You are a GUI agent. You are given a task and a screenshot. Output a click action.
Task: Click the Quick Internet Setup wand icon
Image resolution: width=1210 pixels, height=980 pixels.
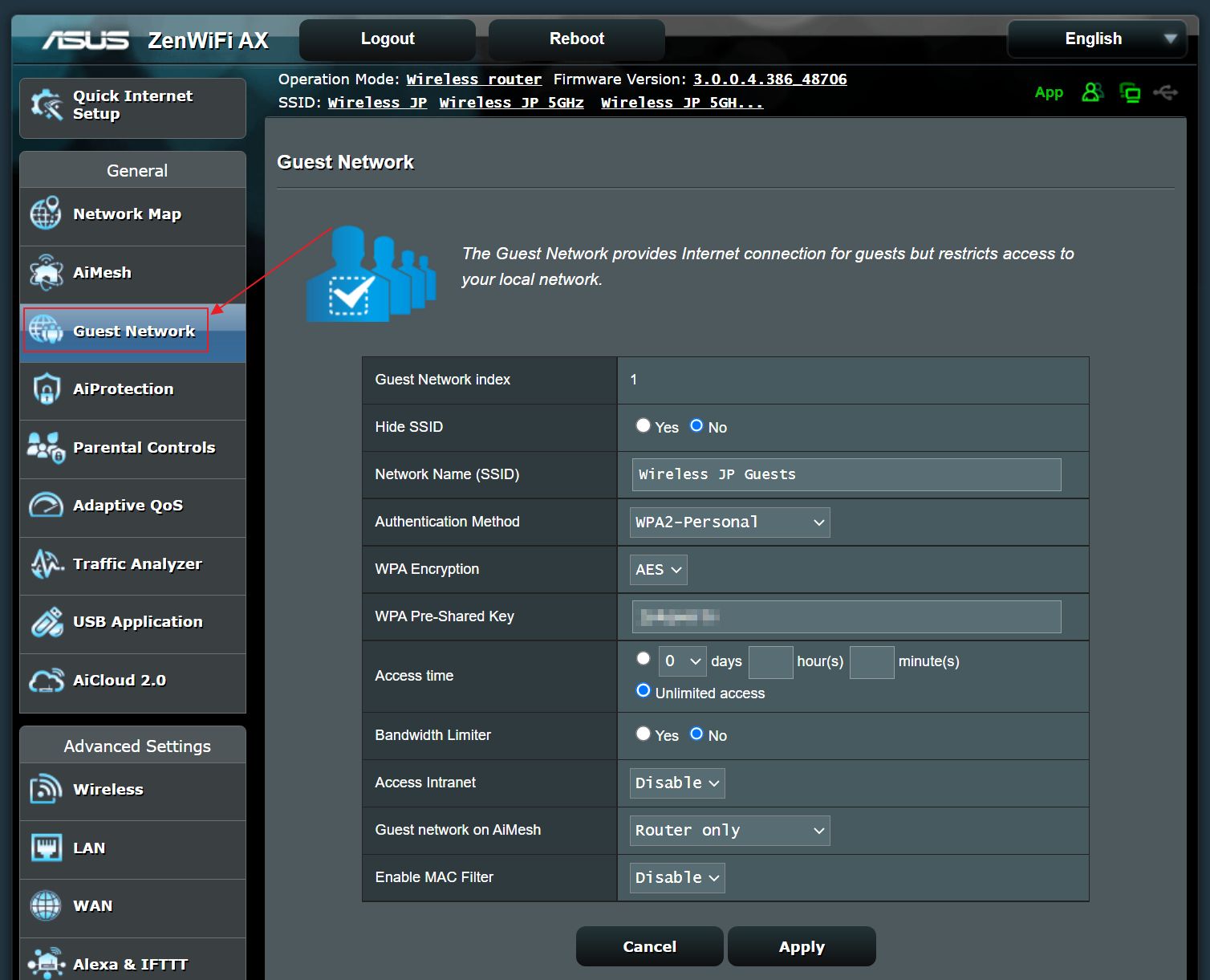coord(47,105)
